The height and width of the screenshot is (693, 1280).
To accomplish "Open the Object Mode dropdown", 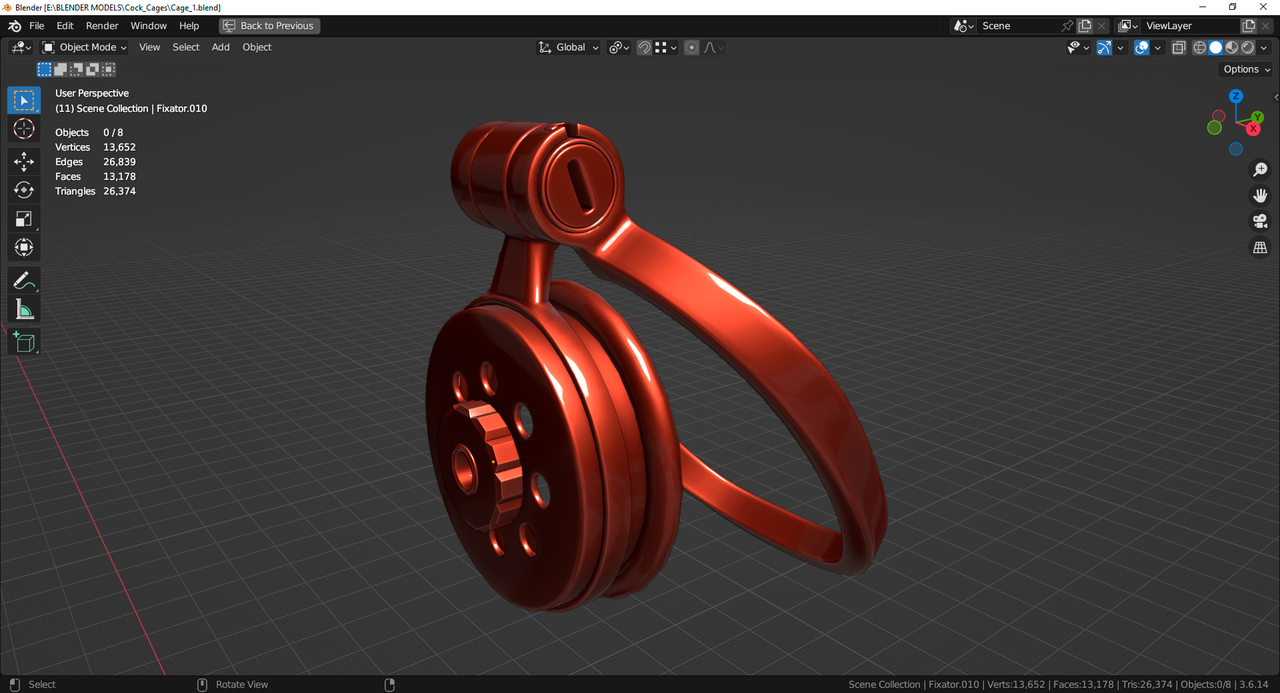I will [85, 47].
